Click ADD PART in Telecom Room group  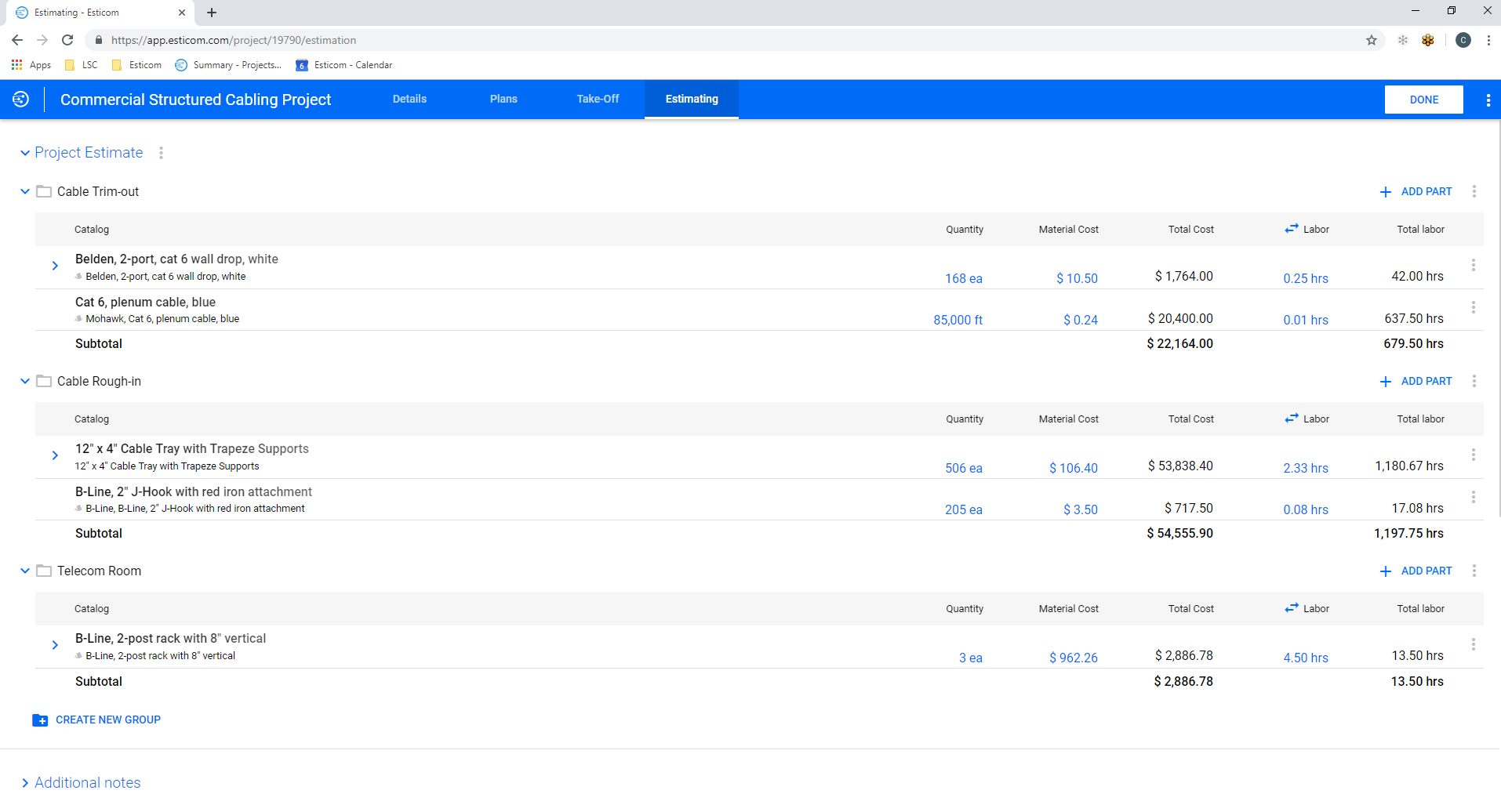[x=1416, y=571]
